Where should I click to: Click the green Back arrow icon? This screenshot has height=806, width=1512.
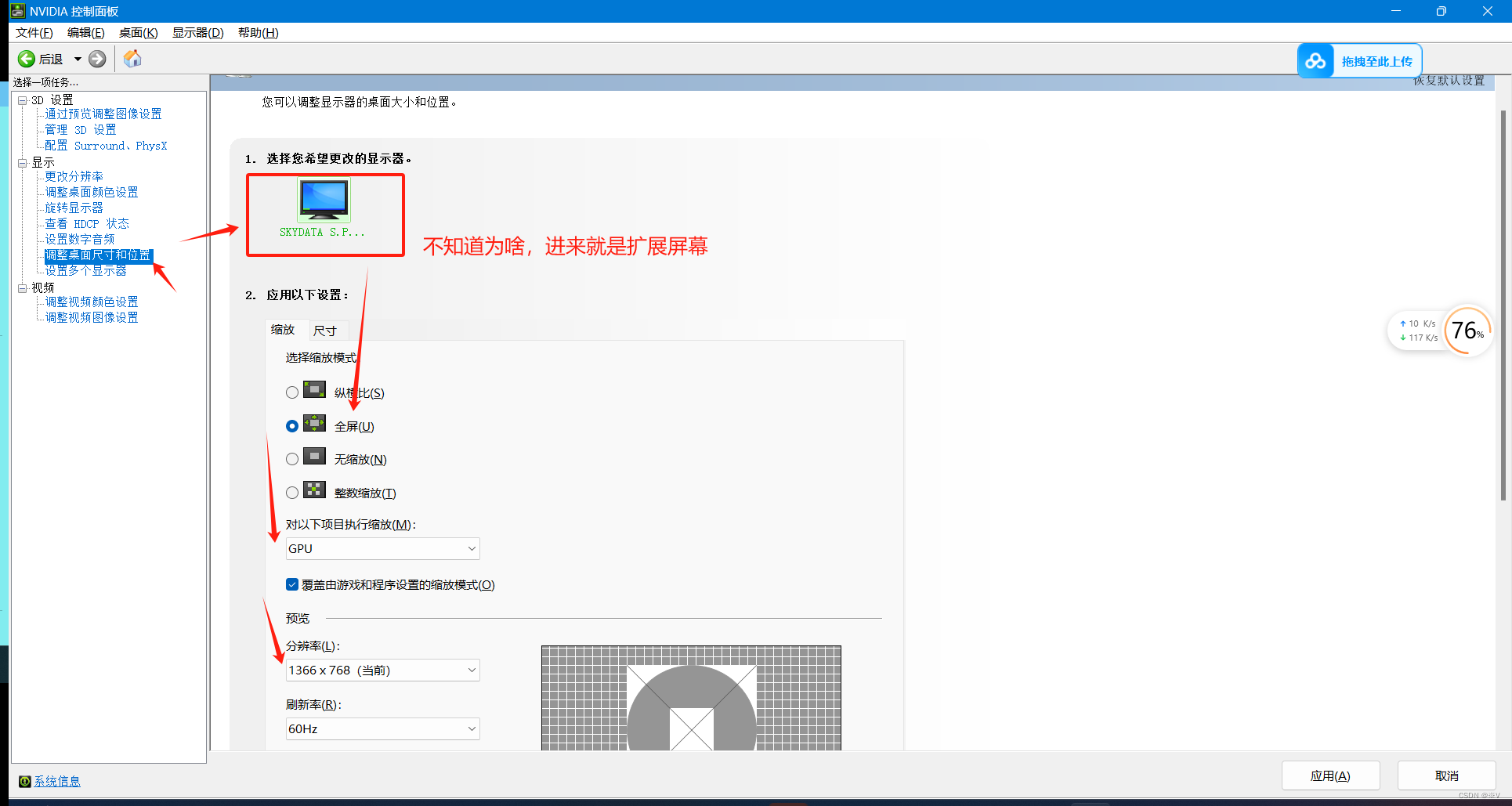point(27,59)
